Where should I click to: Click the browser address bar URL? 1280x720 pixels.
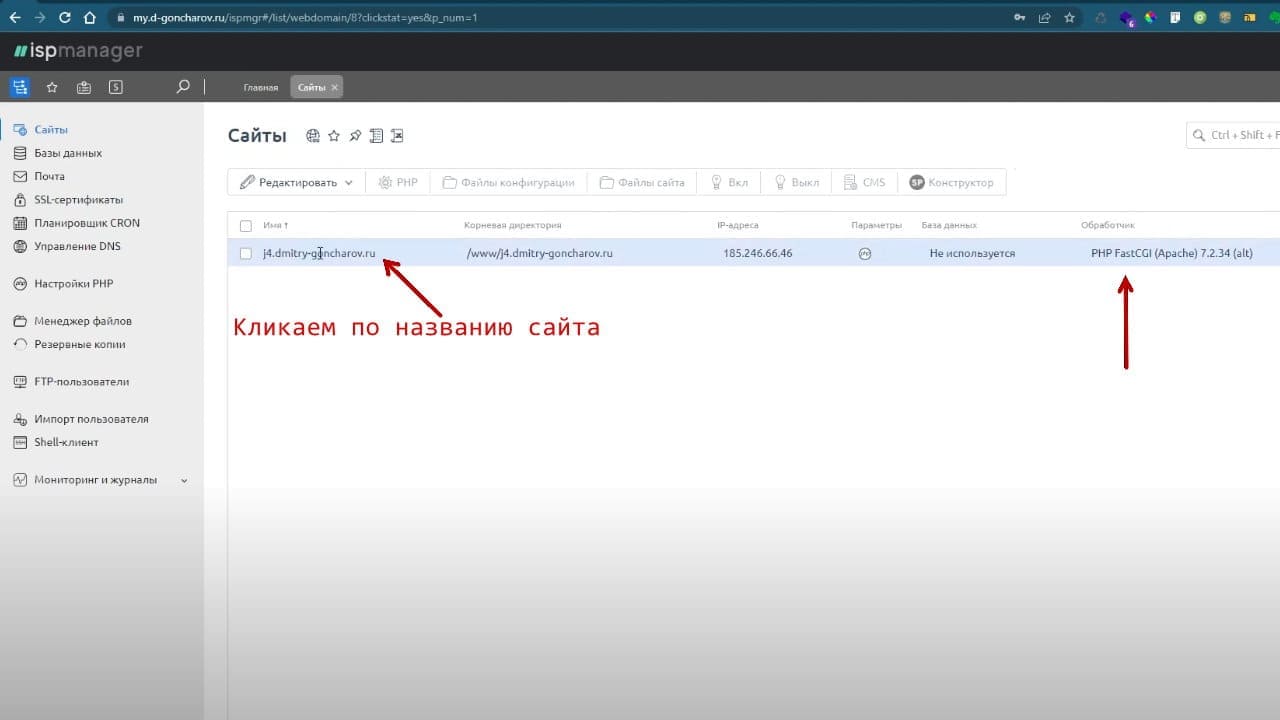[x=305, y=18]
